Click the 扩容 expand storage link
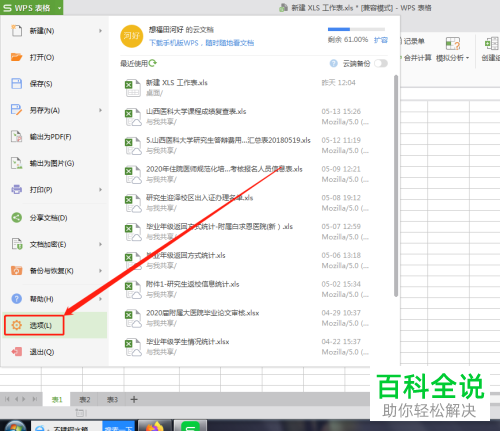This screenshot has width=500, height=431. coord(381,40)
